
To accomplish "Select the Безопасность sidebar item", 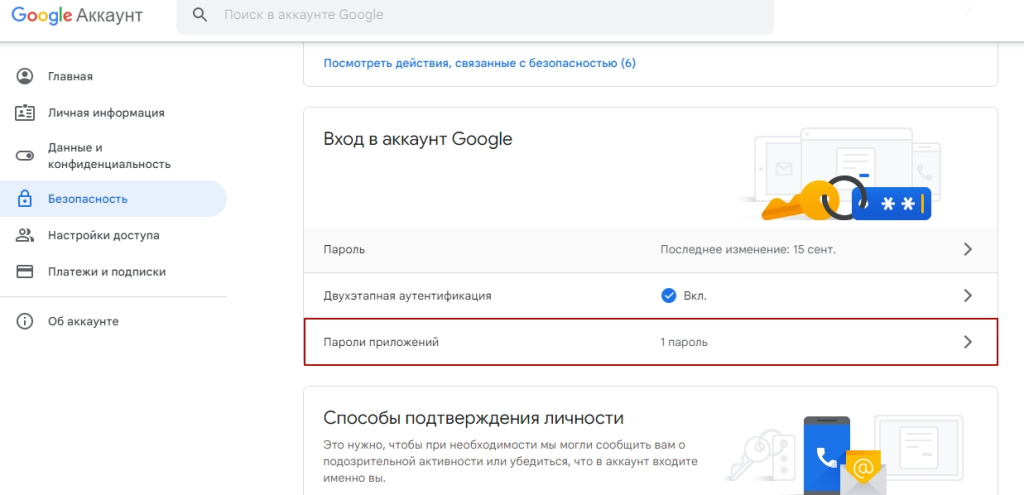I will point(113,199).
